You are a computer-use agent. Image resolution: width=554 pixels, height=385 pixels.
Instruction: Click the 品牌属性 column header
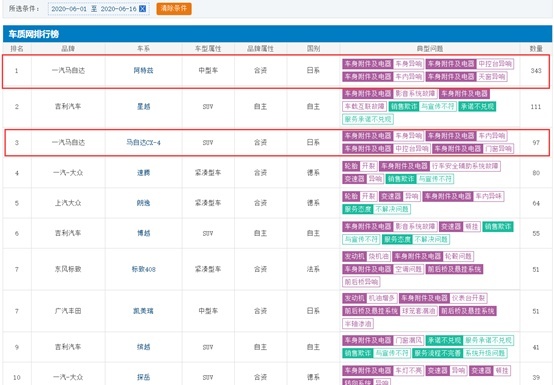click(x=260, y=49)
